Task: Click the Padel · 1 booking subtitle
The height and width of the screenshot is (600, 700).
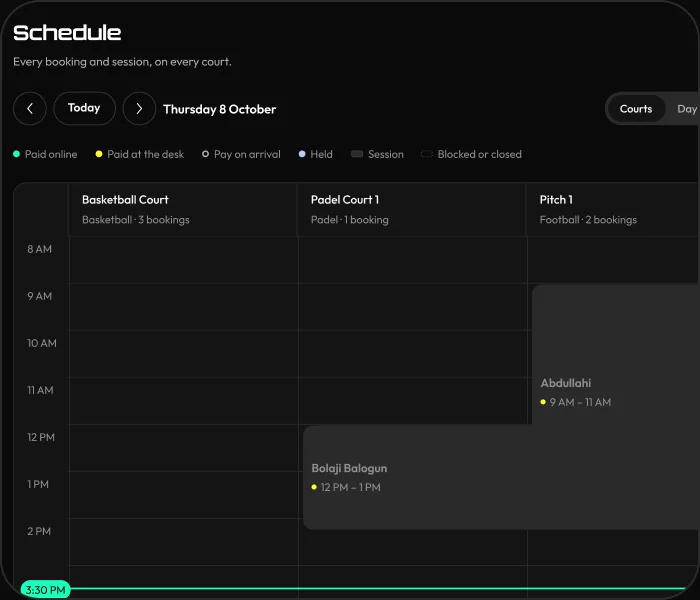Action: (350, 220)
